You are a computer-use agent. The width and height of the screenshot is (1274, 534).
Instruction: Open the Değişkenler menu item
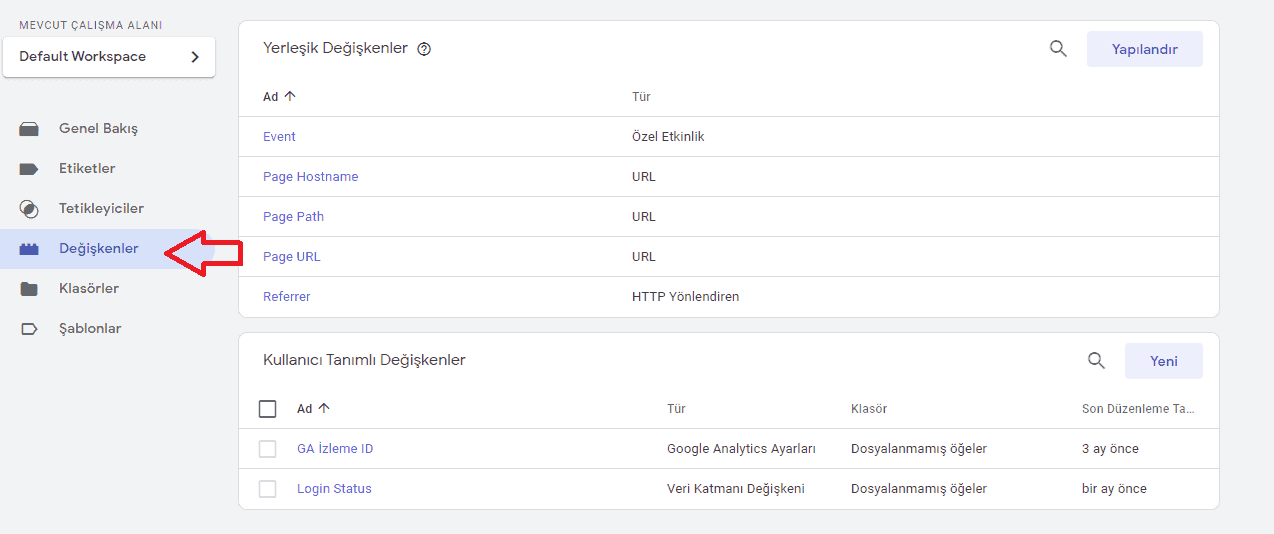click(x=98, y=249)
